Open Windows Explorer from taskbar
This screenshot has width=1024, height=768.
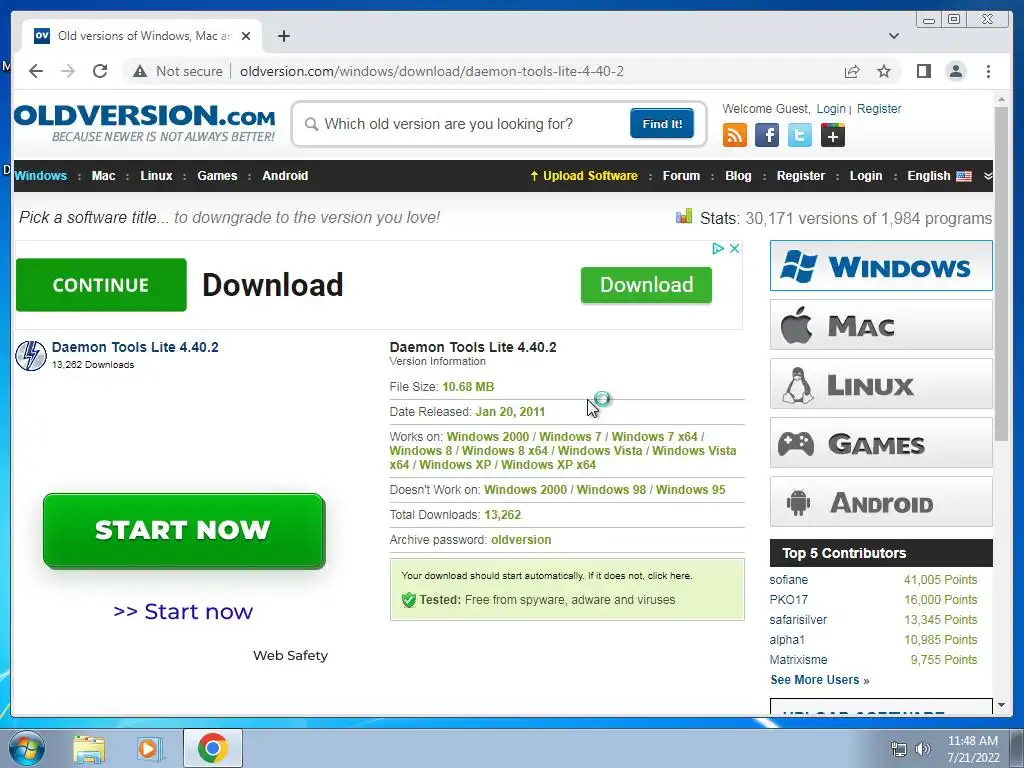pyautogui.click(x=89, y=749)
